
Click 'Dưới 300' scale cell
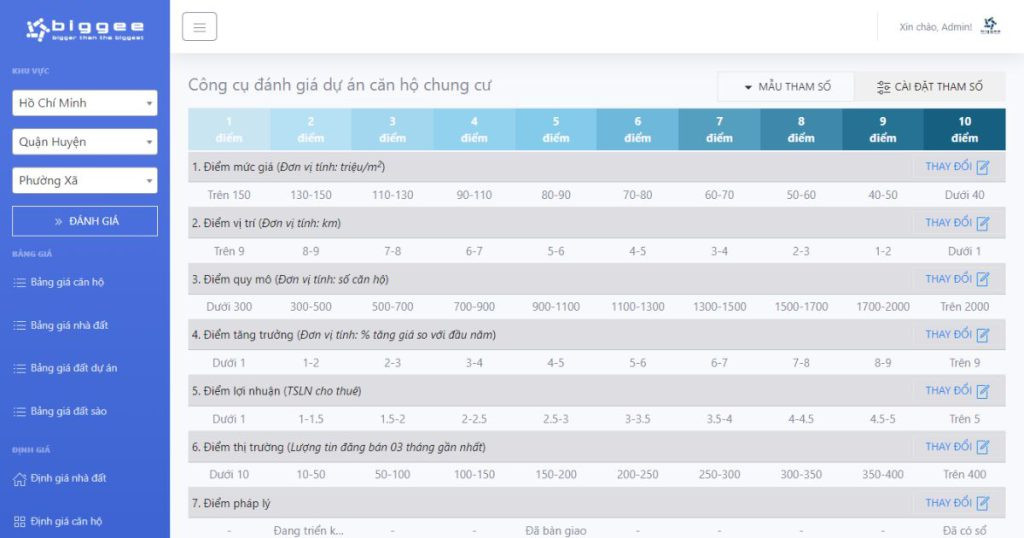click(229, 307)
